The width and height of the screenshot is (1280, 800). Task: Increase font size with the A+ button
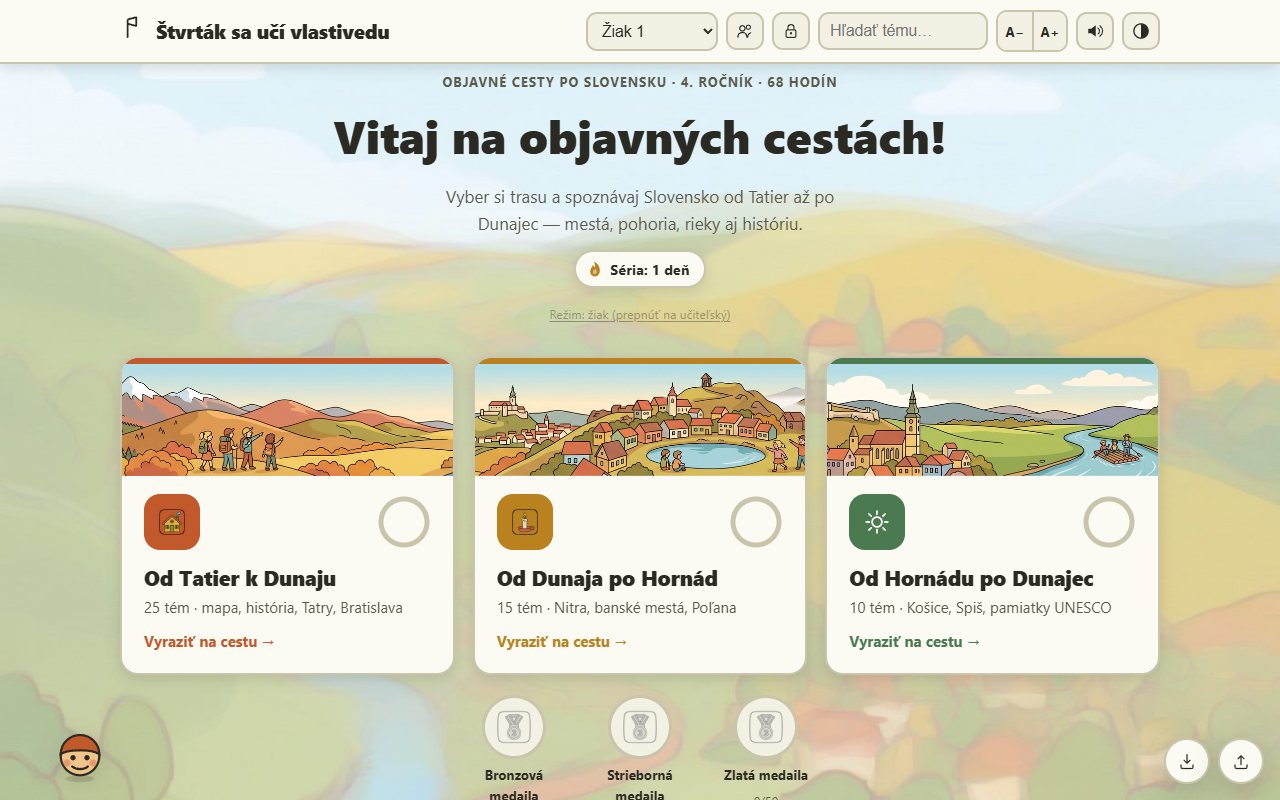[x=1049, y=31]
